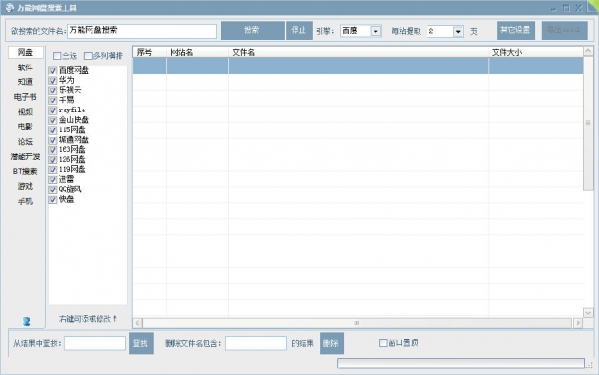Sort by the 文件大小 column header
599x375 pixels.
coord(536,52)
